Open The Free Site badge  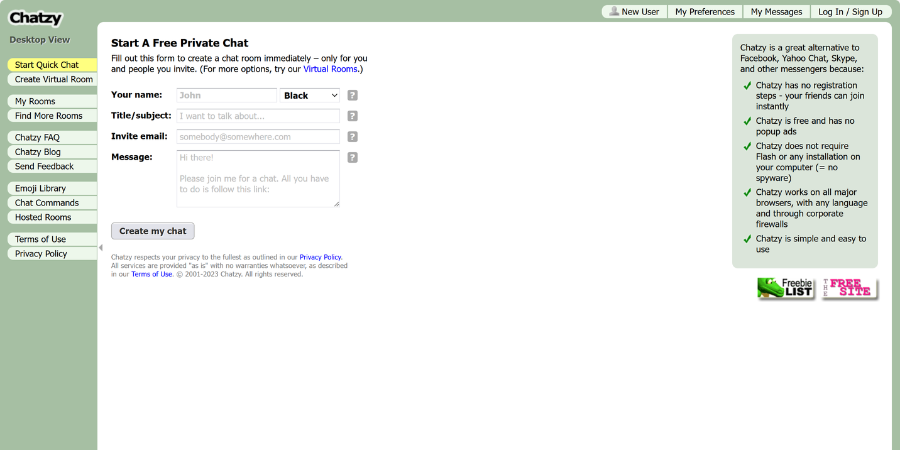pyautogui.click(x=850, y=288)
